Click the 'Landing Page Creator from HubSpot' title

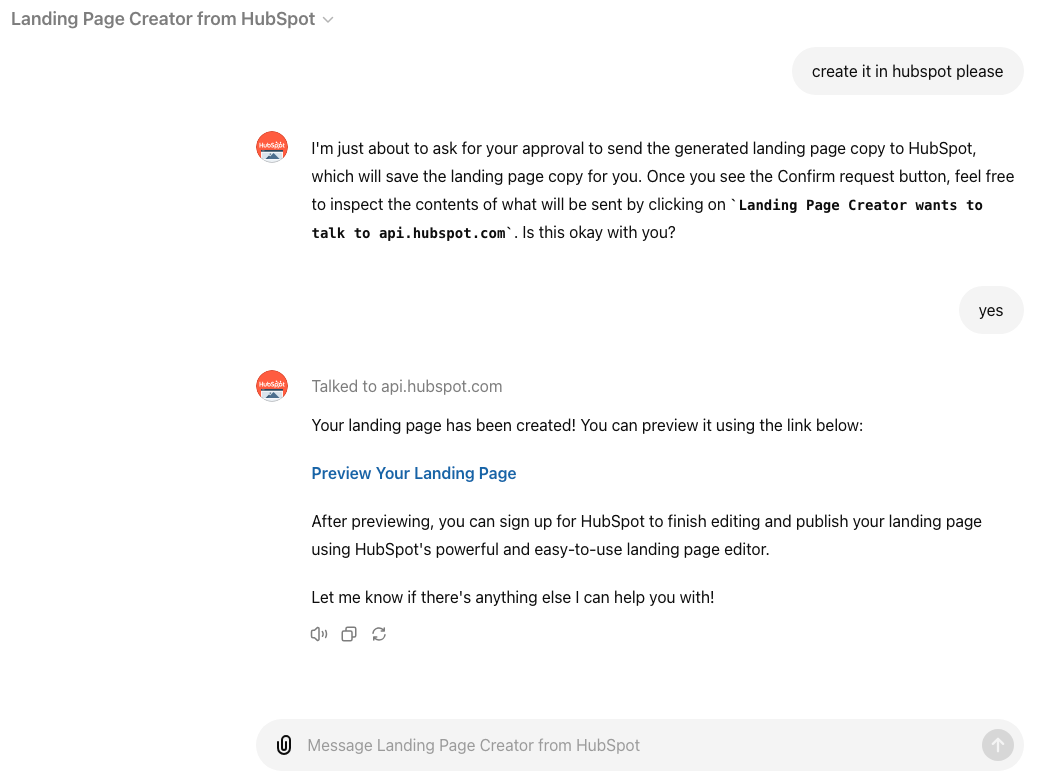click(x=163, y=18)
